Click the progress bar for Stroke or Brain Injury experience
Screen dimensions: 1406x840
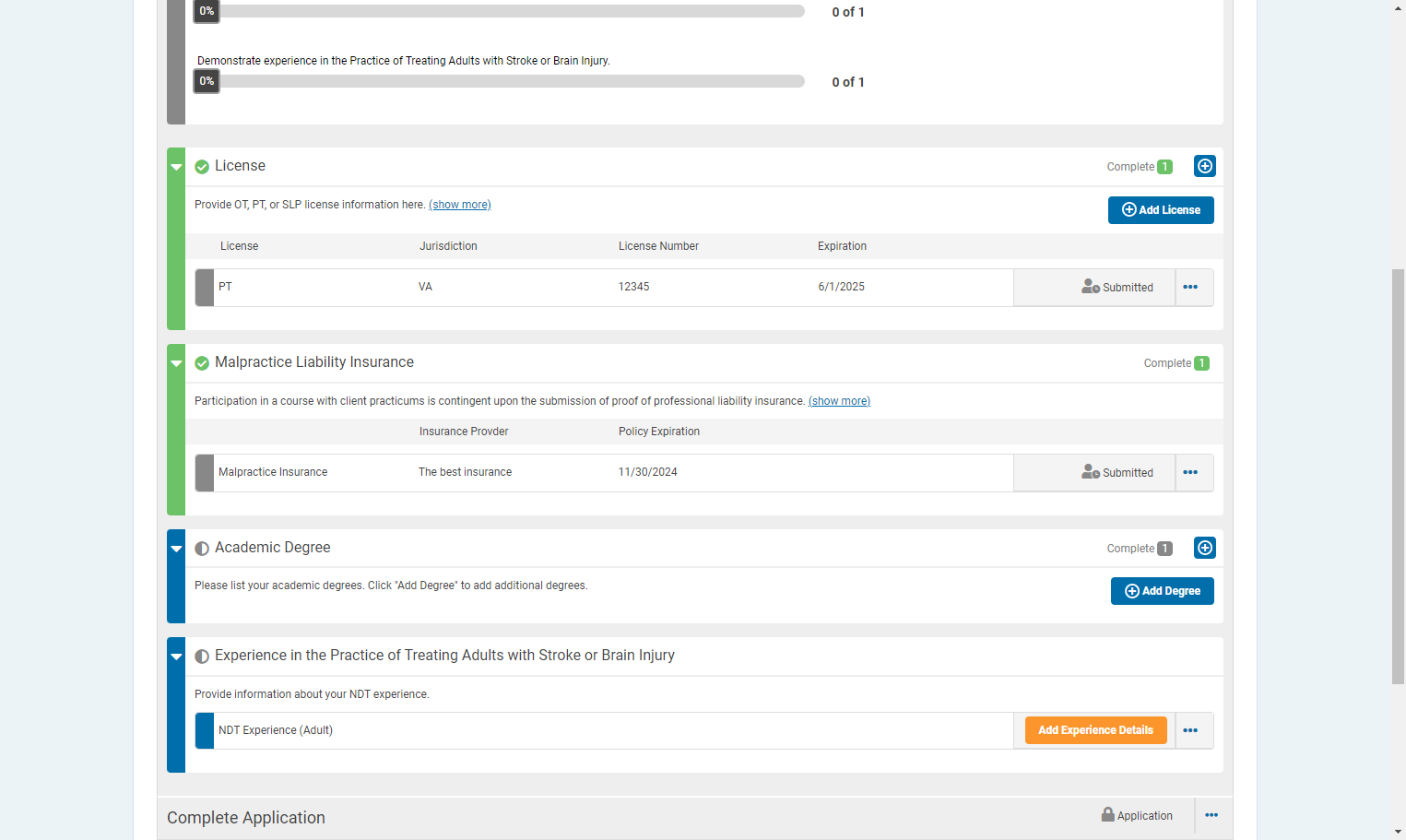point(500,81)
